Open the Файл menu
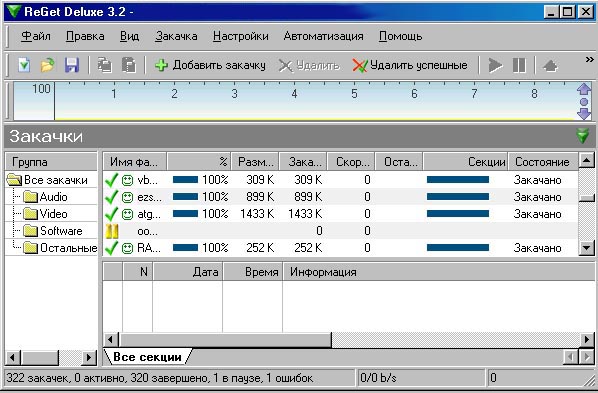This screenshot has height=393, width=598. coord(35,36)
